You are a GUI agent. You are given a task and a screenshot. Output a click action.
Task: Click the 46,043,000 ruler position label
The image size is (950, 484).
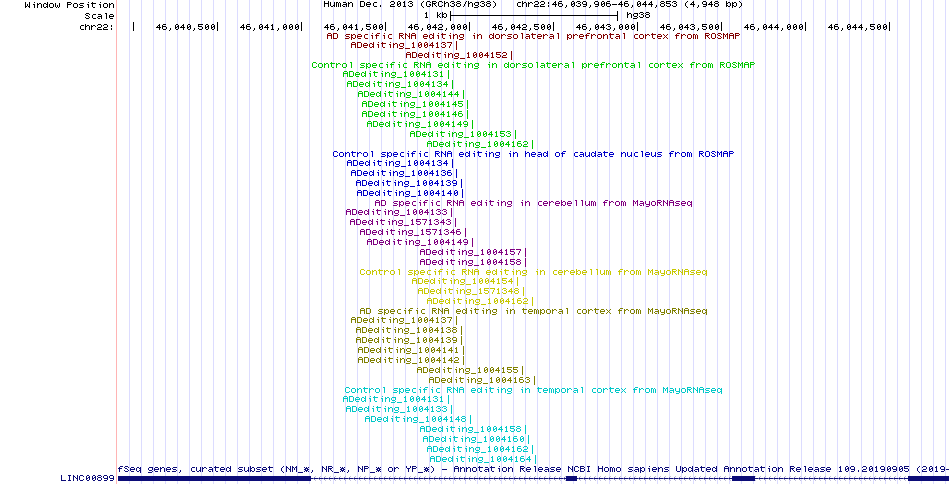(606, 27)
